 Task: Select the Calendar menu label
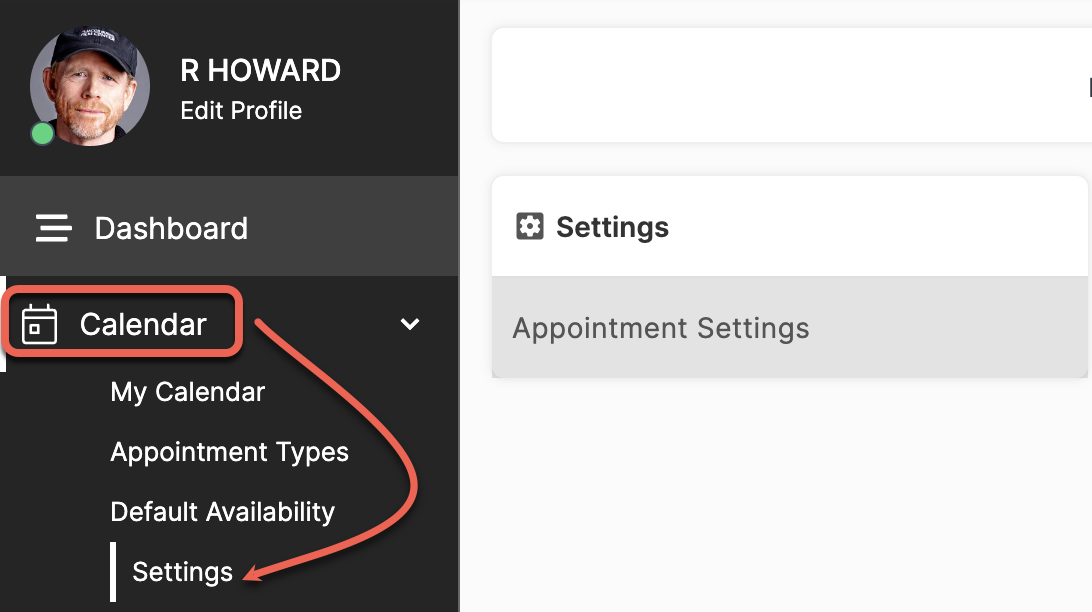143,324
